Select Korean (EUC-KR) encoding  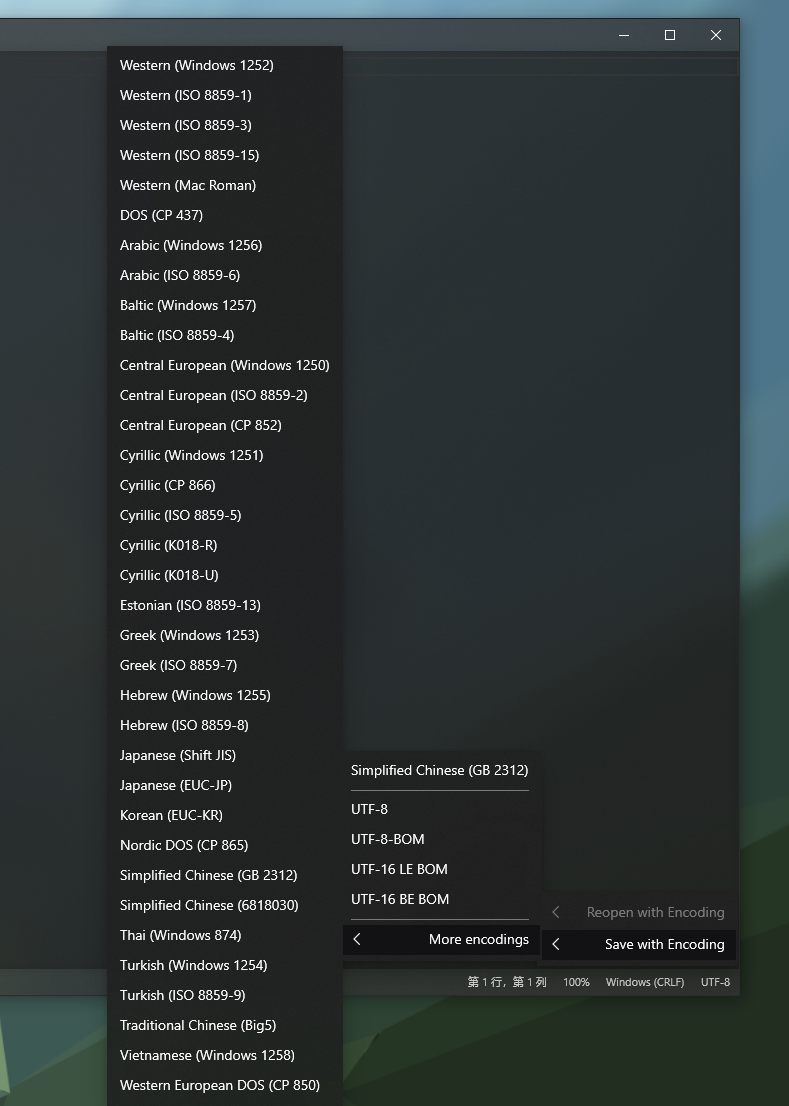click(x=225, y=815)
